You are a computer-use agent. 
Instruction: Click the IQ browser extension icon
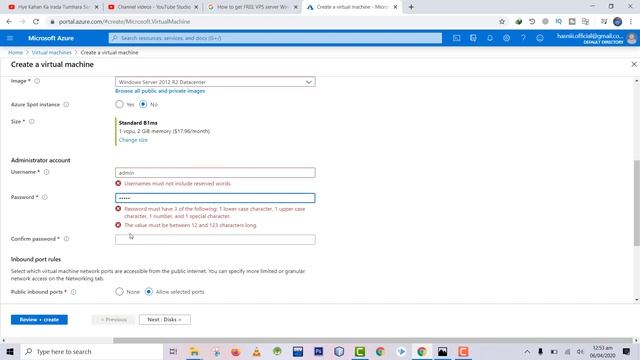point(558,22)
